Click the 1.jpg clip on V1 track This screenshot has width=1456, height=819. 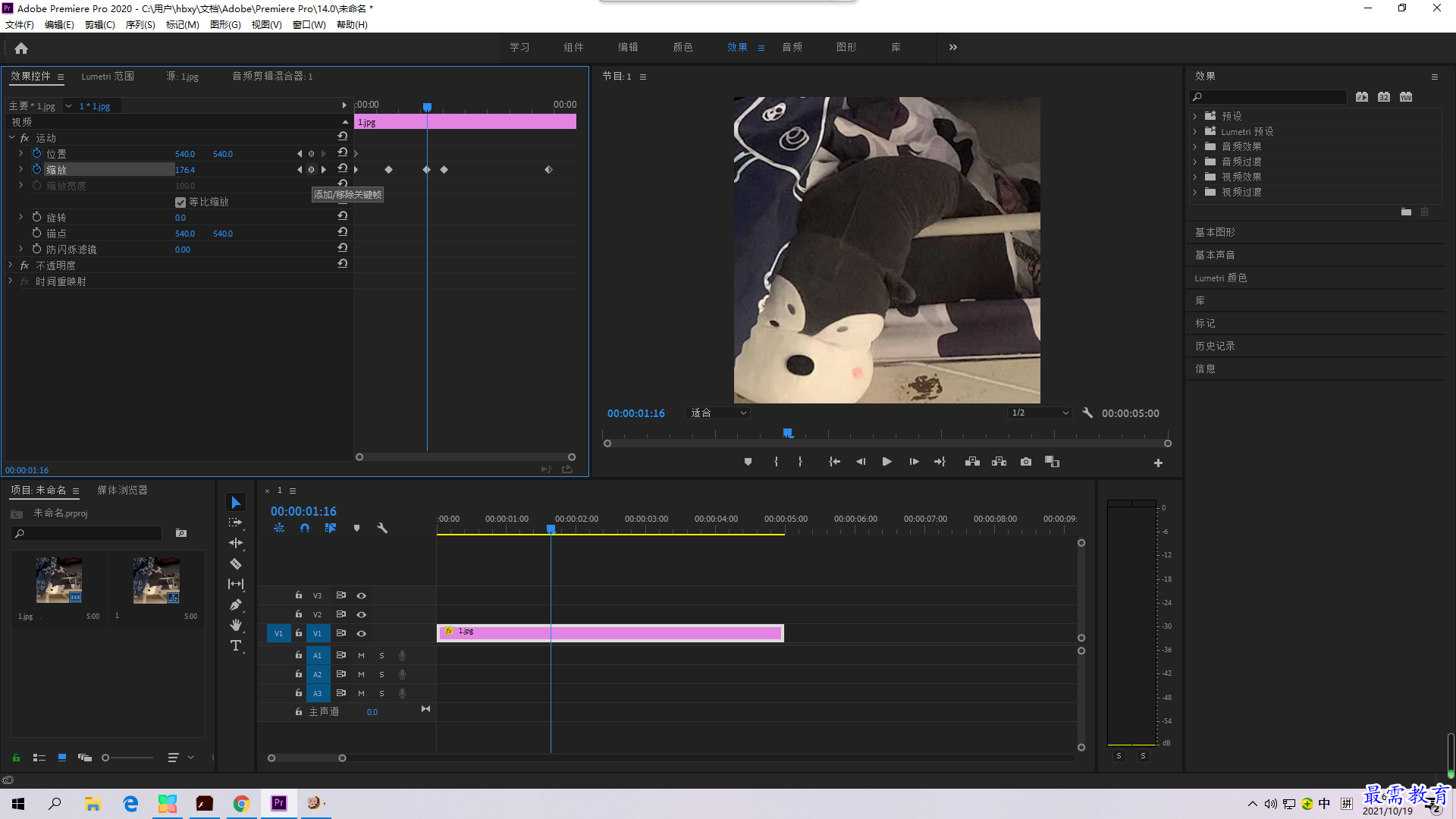point(610,632)
